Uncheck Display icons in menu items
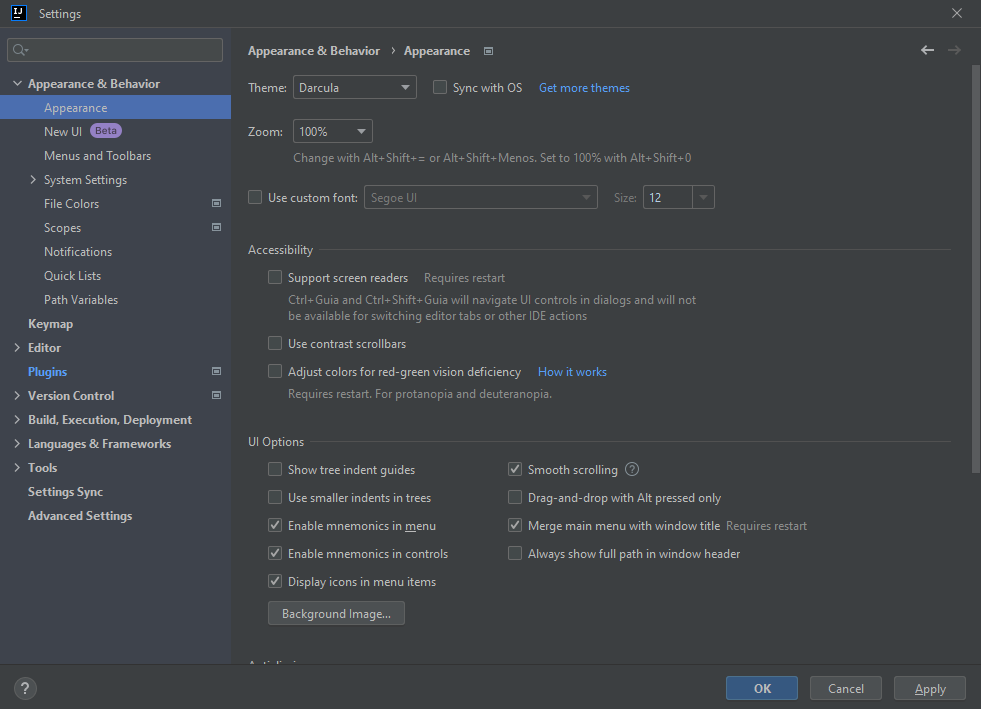This screenshot has width=981, height=709. pos(275,581)
